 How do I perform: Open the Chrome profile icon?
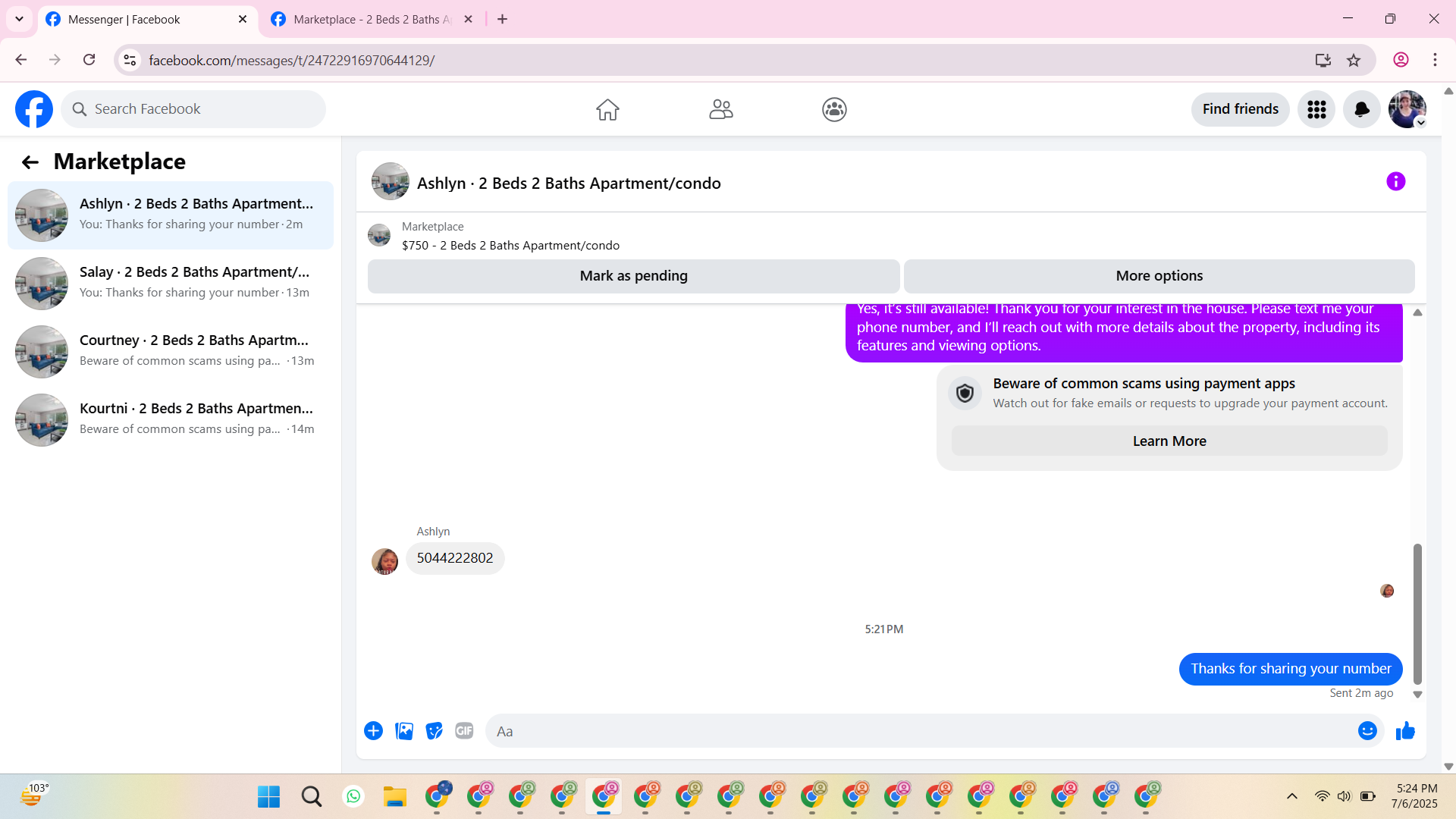coord(1401,60)
